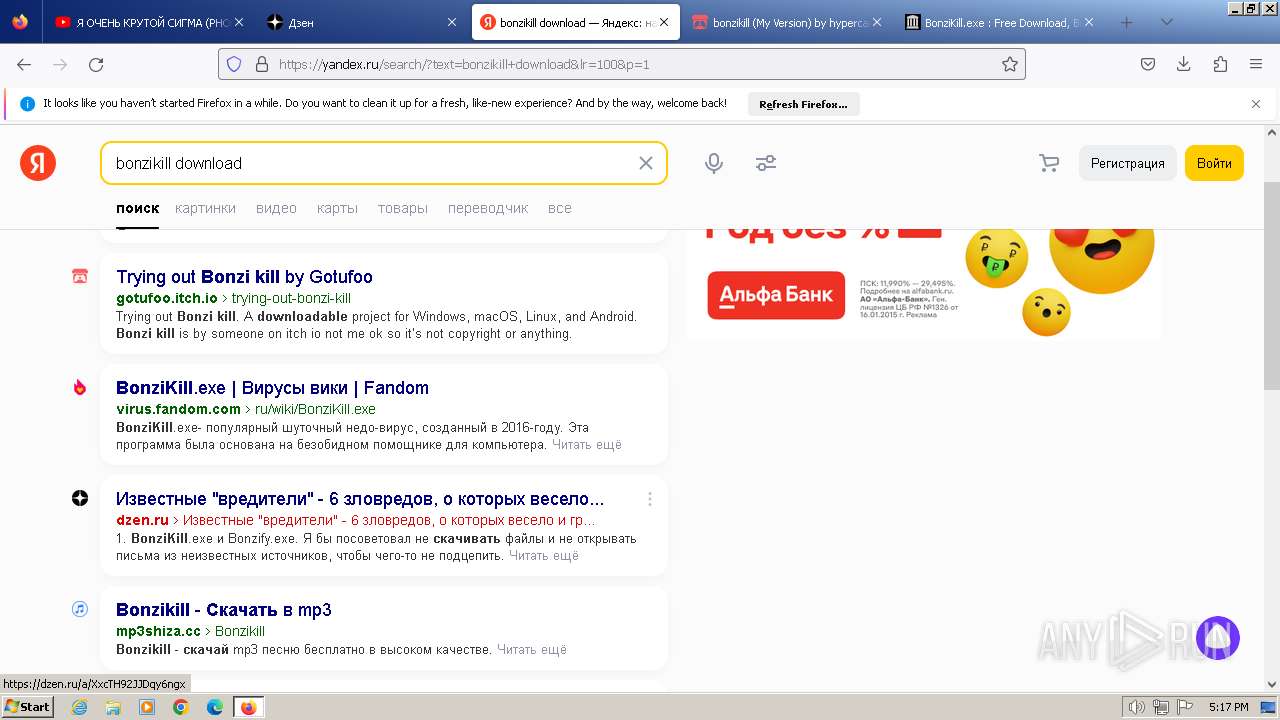Dismiss the Firefox refresh notification bar
1280x720 pixels.
[x=1256, y=104]
